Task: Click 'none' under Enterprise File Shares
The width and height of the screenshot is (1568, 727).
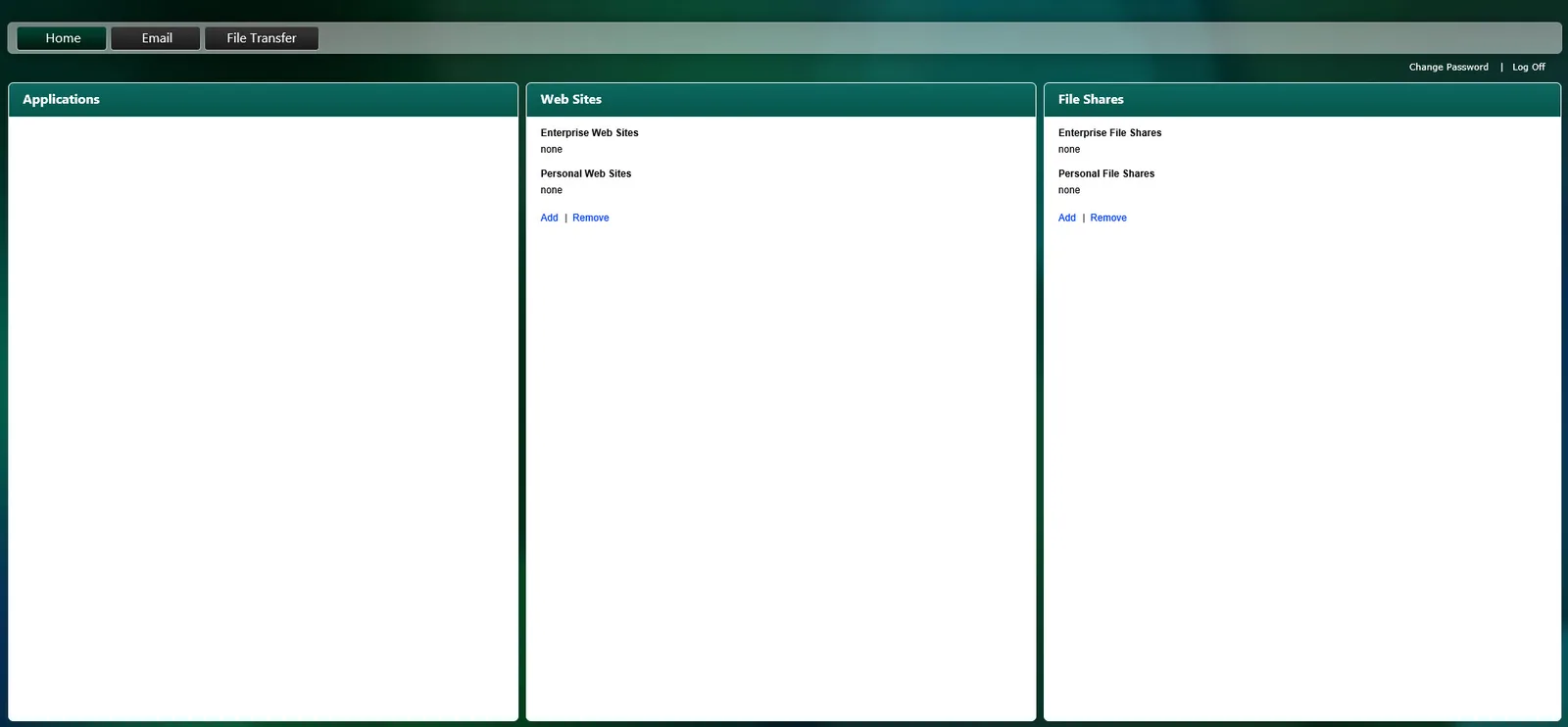Action: [1069, 150]
